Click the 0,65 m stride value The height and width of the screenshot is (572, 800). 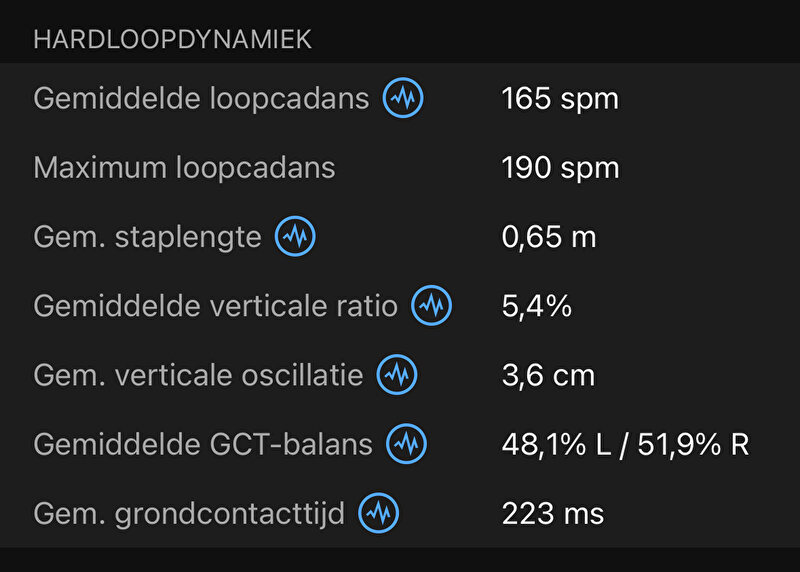click(x=549, y=237)
